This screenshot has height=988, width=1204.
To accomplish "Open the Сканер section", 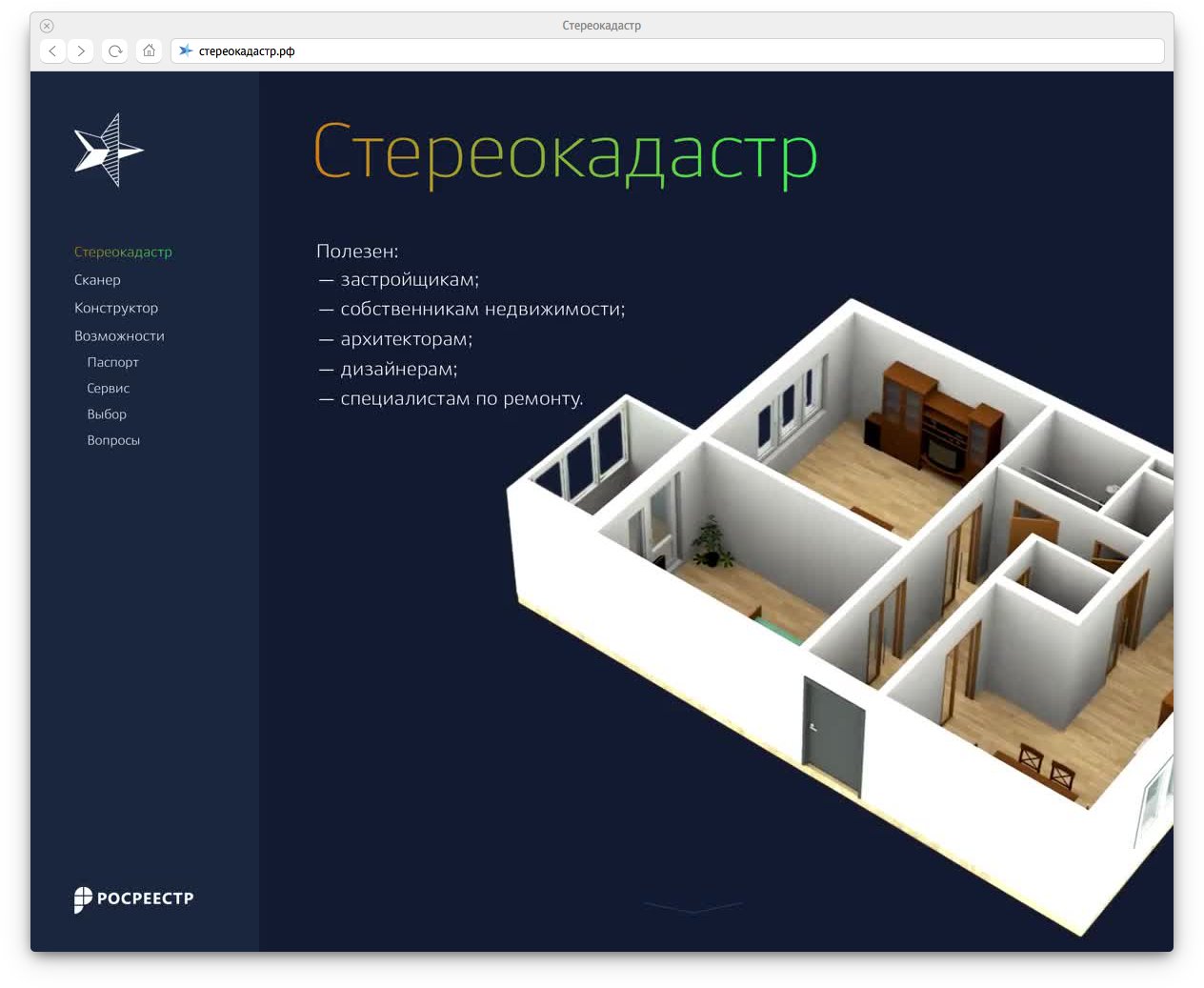I will pos(97,280).
